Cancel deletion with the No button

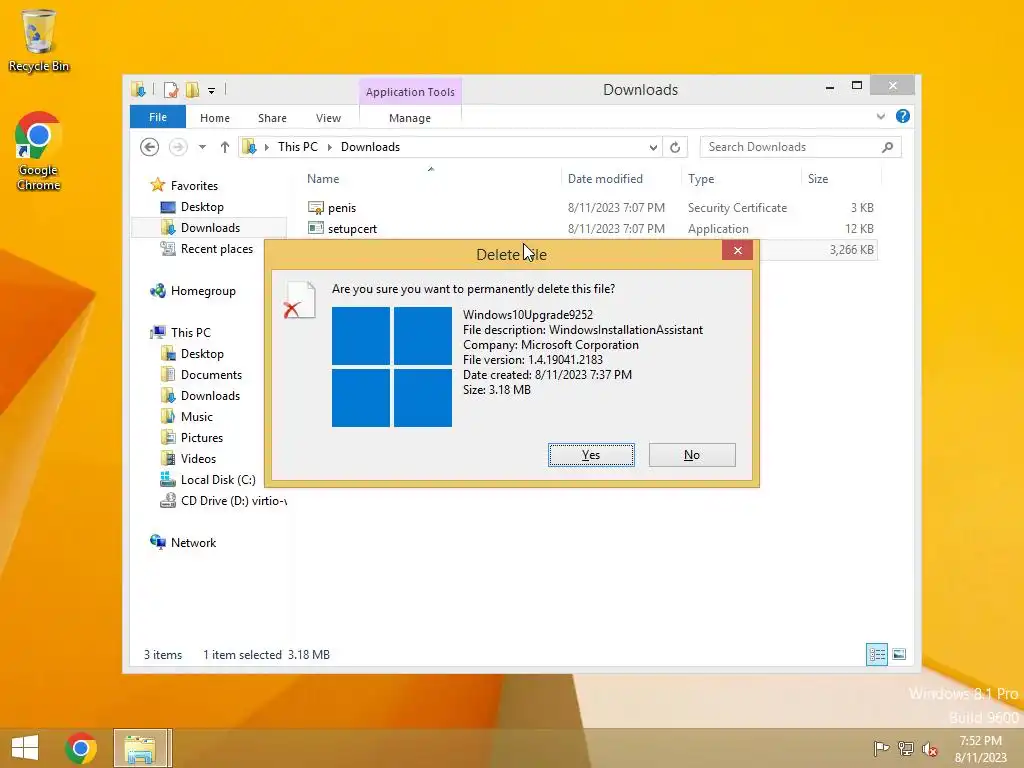[x=692, y=455]
